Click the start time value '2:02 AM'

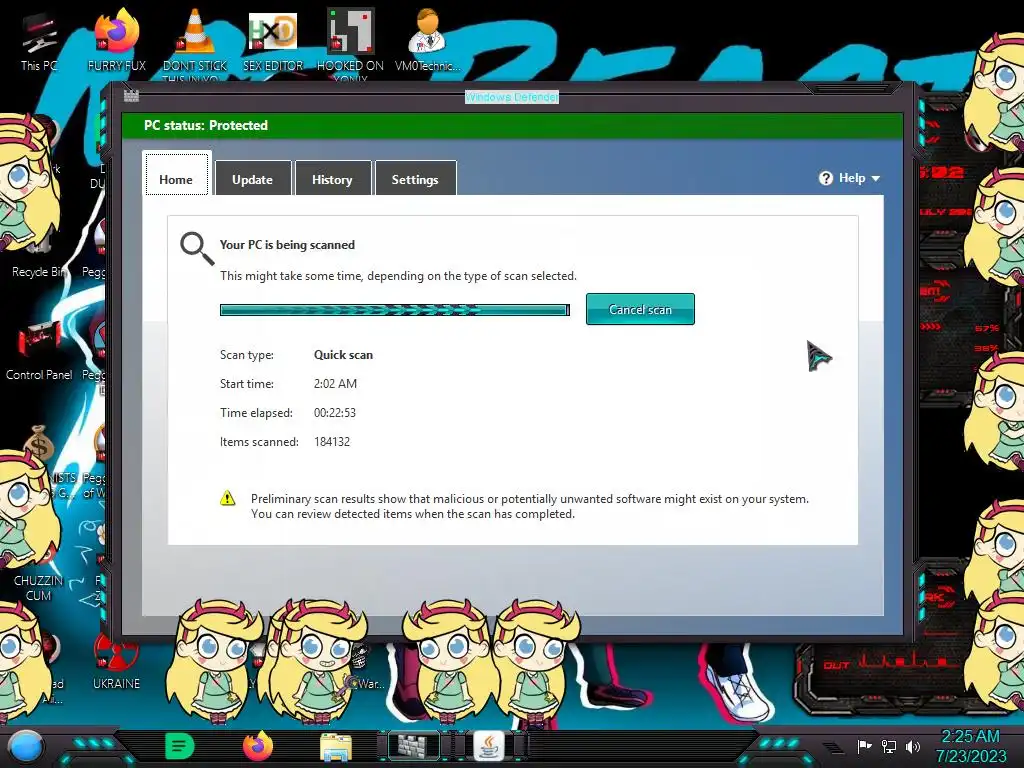coord(335,383)
